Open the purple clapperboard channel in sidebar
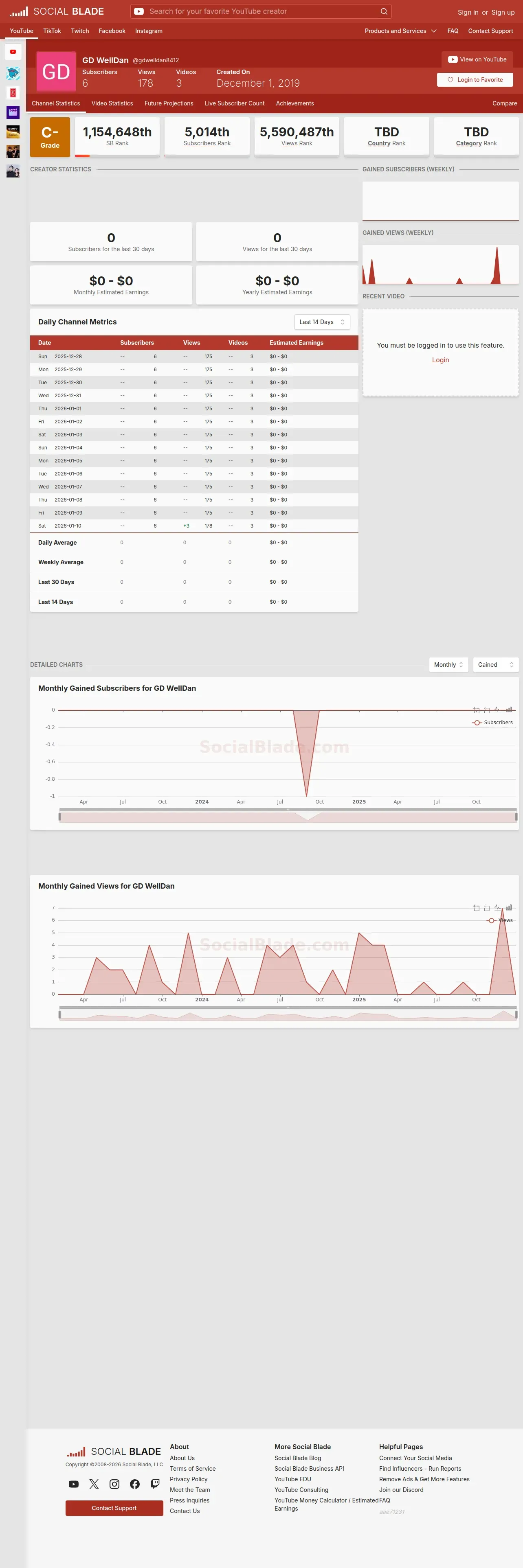 [13, 112]
